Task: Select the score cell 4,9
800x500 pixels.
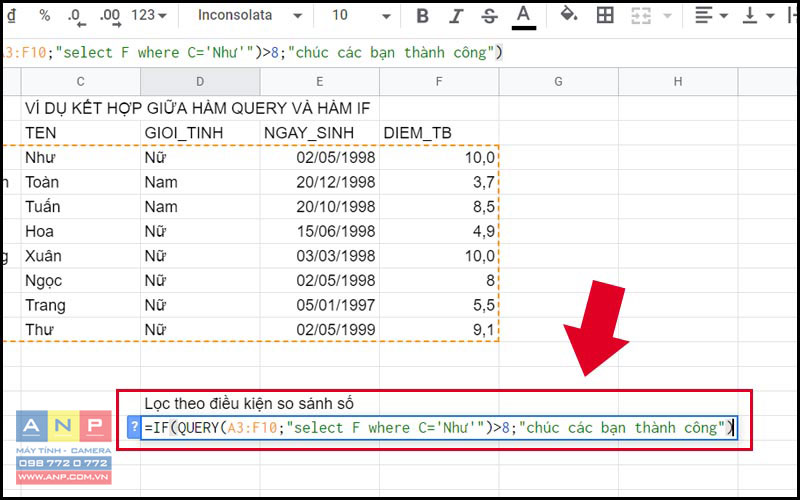Action: point(439,231)
